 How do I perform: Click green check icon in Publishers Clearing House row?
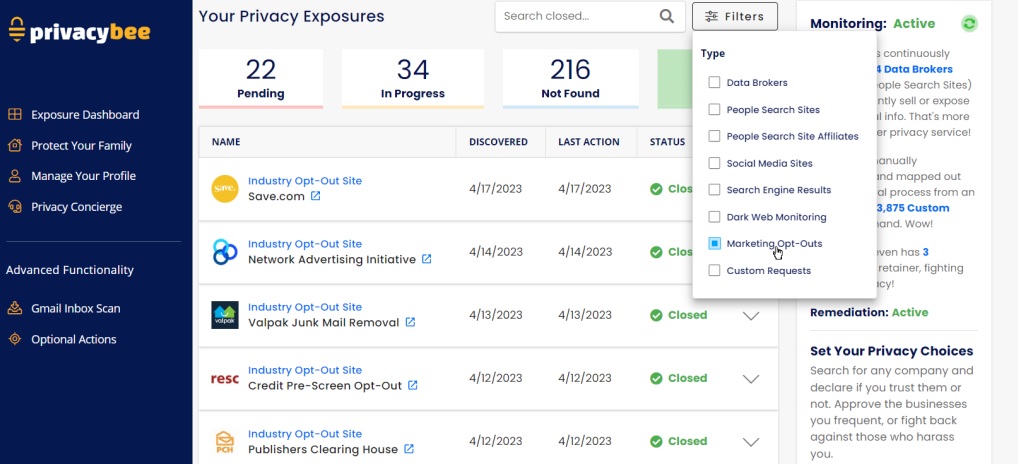pyautogui.click(x=656, y=441)
